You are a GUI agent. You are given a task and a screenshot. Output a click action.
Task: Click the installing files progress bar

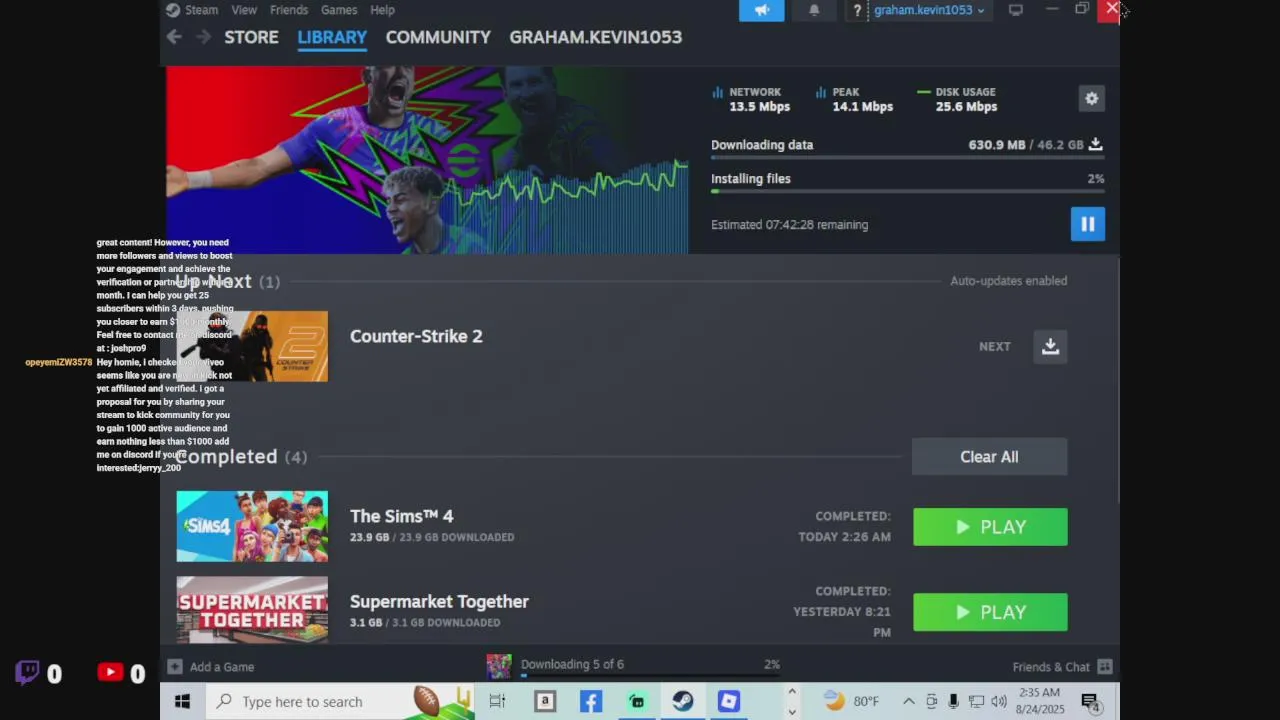908,191
